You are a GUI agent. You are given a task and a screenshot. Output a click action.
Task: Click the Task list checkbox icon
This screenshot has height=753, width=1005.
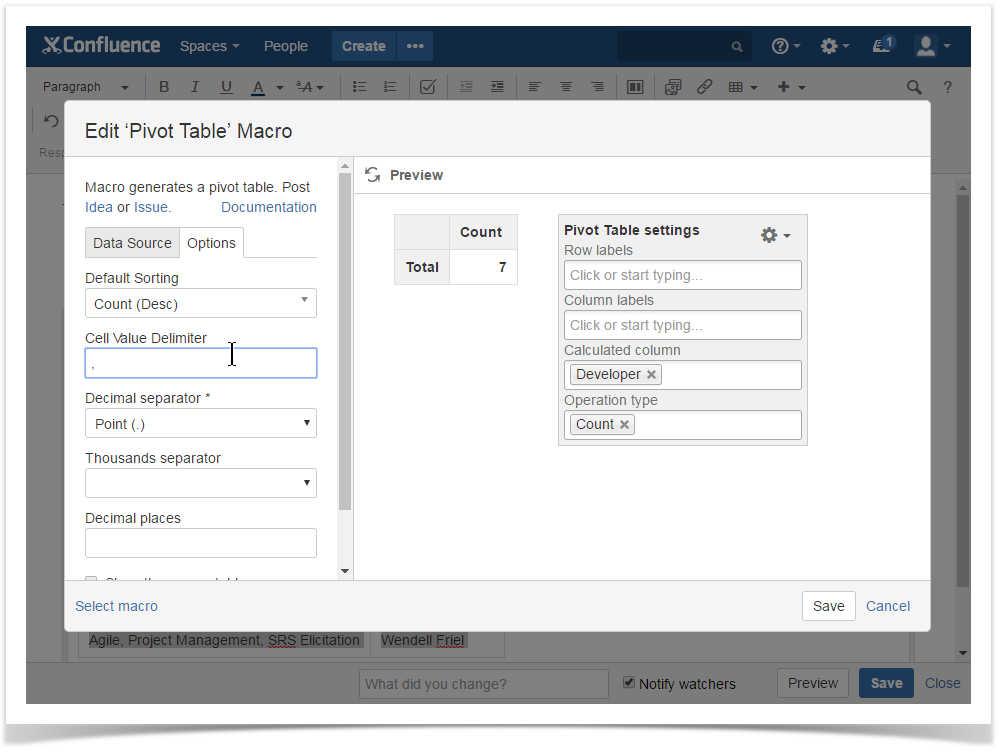pos(427,87)
